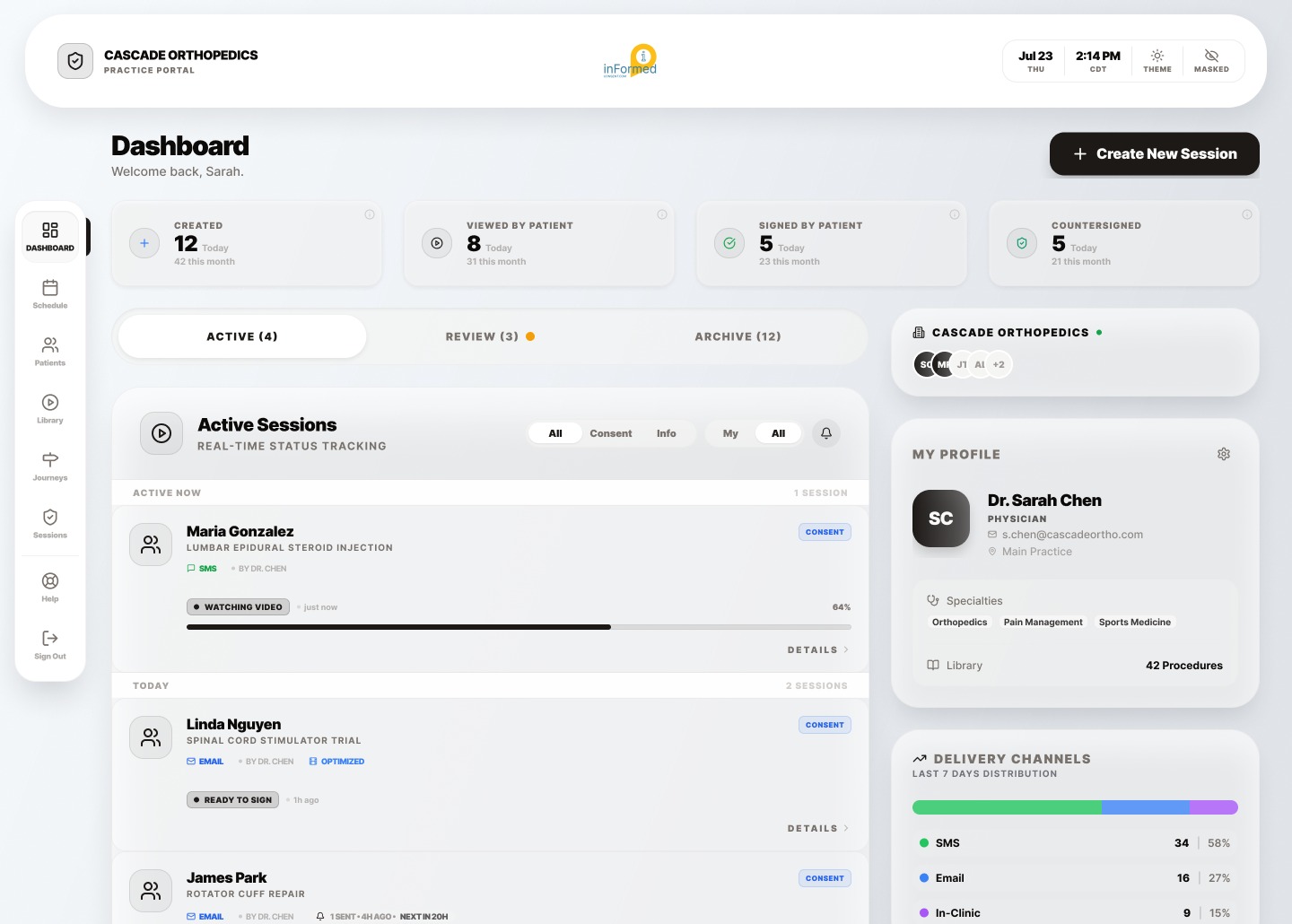
Task: Filter sessions by Info
Action: 667,433
